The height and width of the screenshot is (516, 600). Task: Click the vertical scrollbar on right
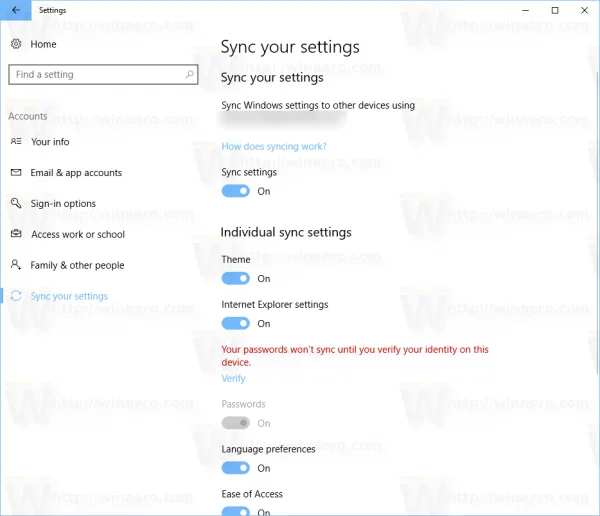[x=598, y=222]
